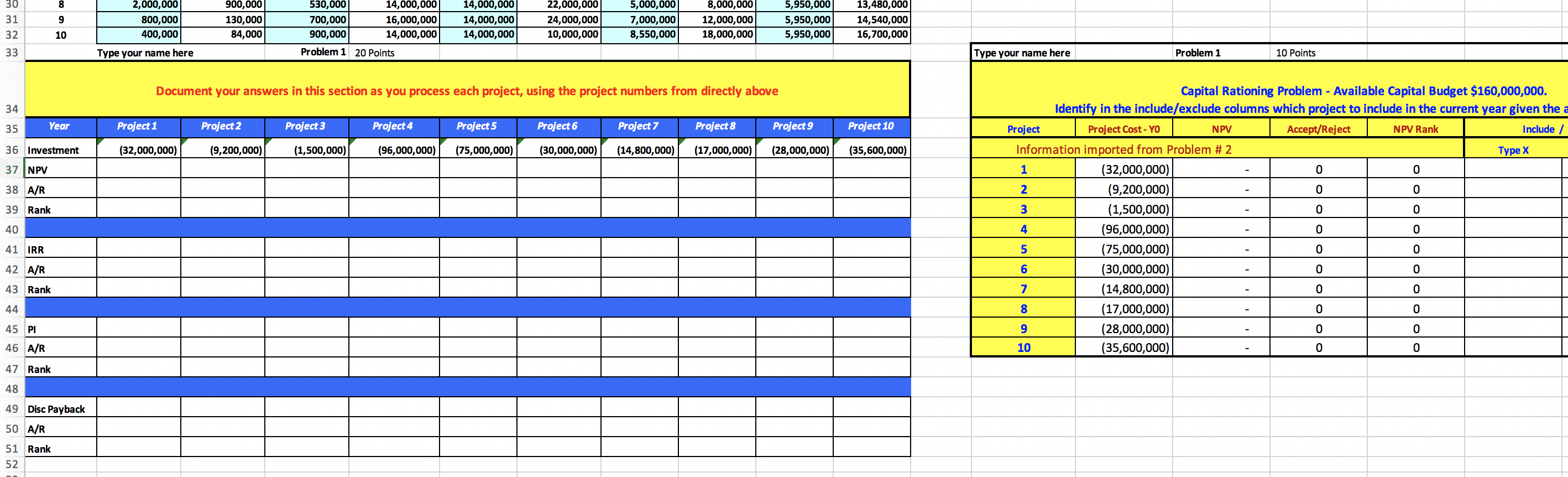Viewport: 1568px width, 477px height.
Task: Select the IRR cell under Project 1
Action: click(138, 248)
